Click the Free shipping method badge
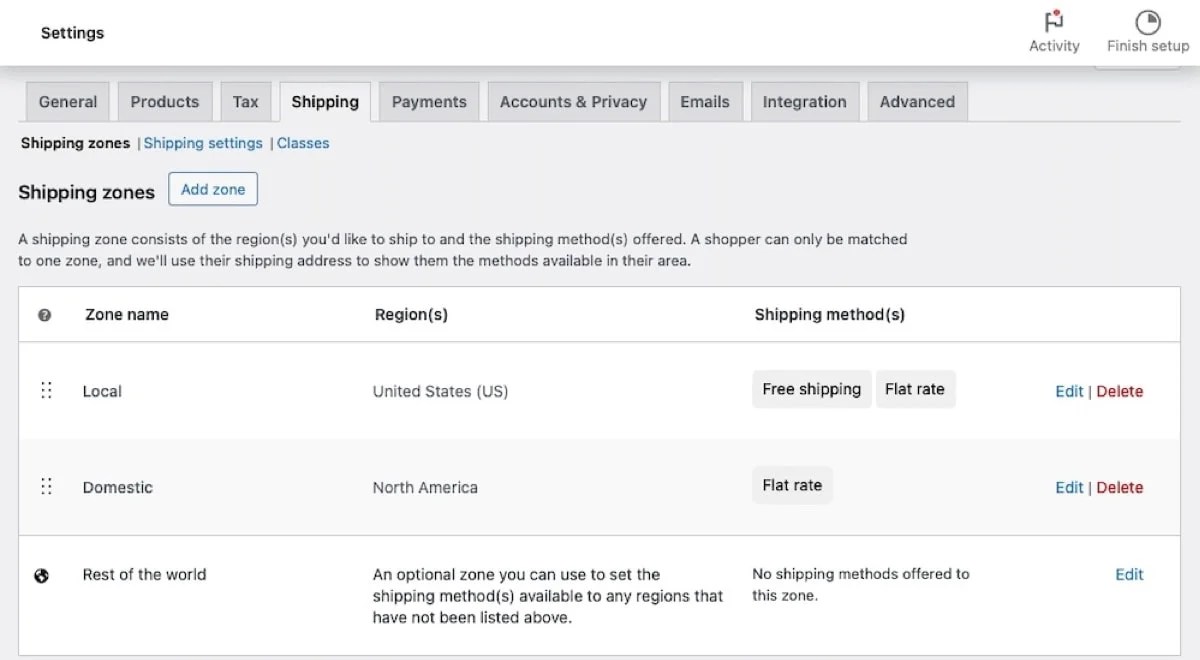Image resolution: width=1200 pixels, height=660 pixels. [811, 389]
